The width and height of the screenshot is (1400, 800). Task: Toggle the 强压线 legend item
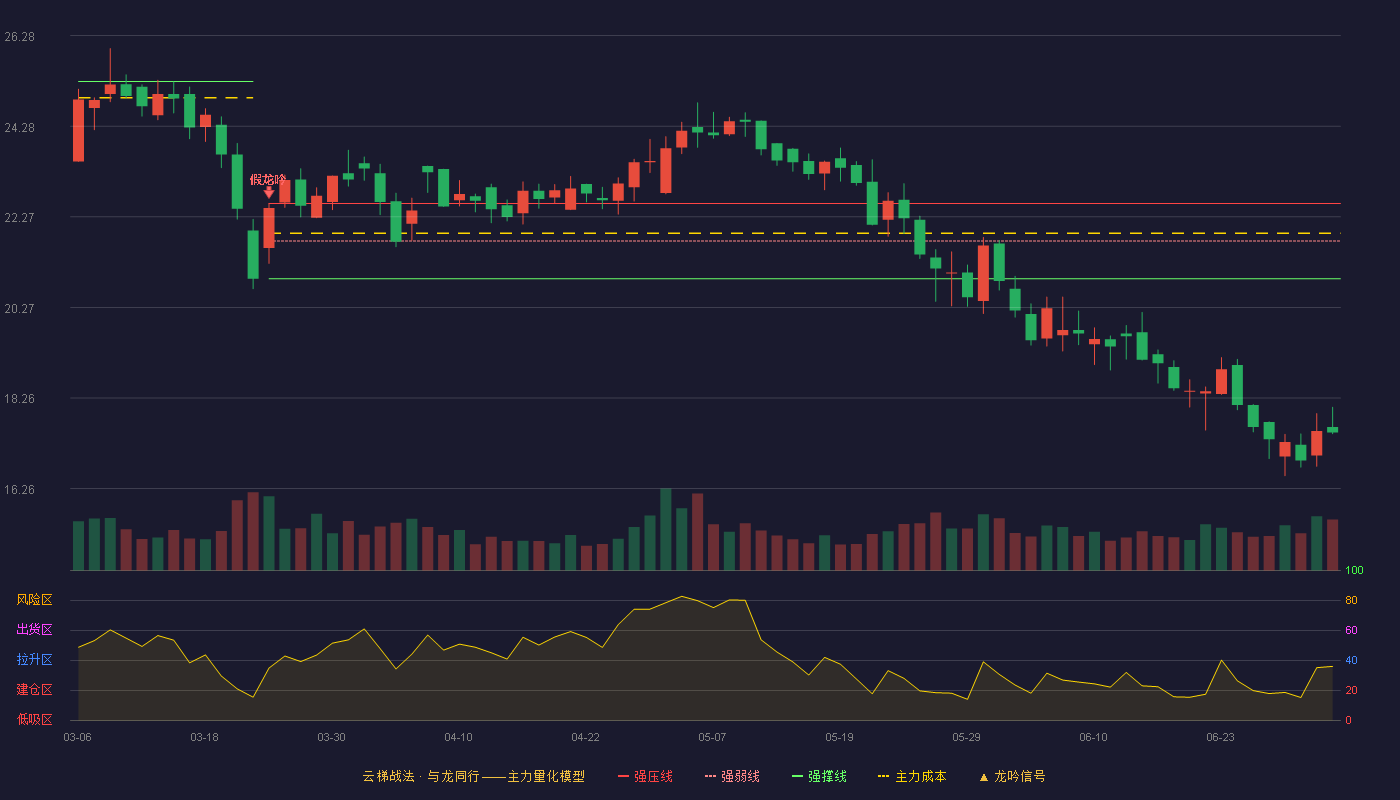click(x=645, y=776)
